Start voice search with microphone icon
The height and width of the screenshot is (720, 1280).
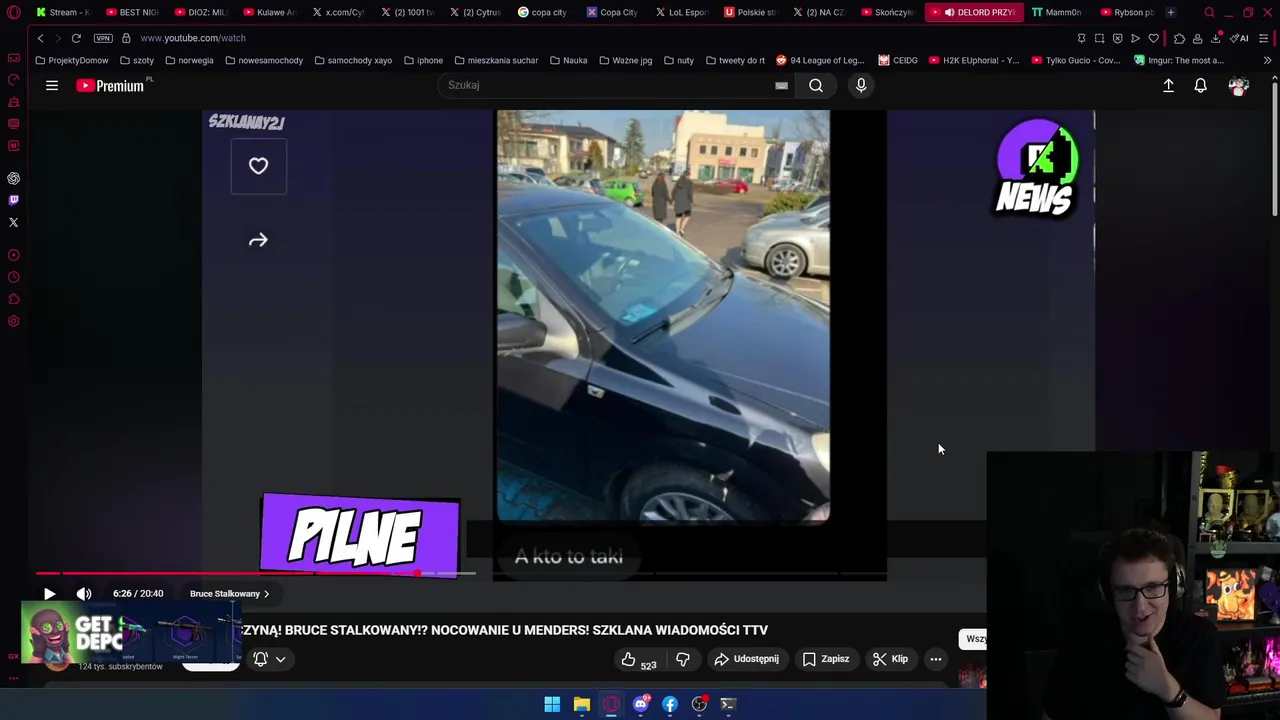click(x=861, y=85)
